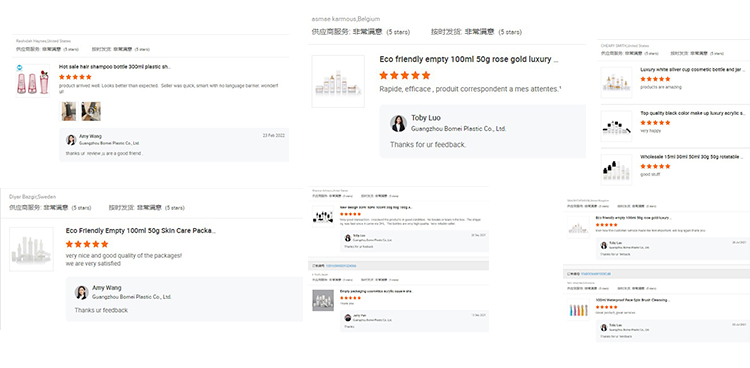Click Toby Luo avatar in Belgium review reply
Image resolution: width=750 pixels, height=368 pixels.
coord(398,123)
